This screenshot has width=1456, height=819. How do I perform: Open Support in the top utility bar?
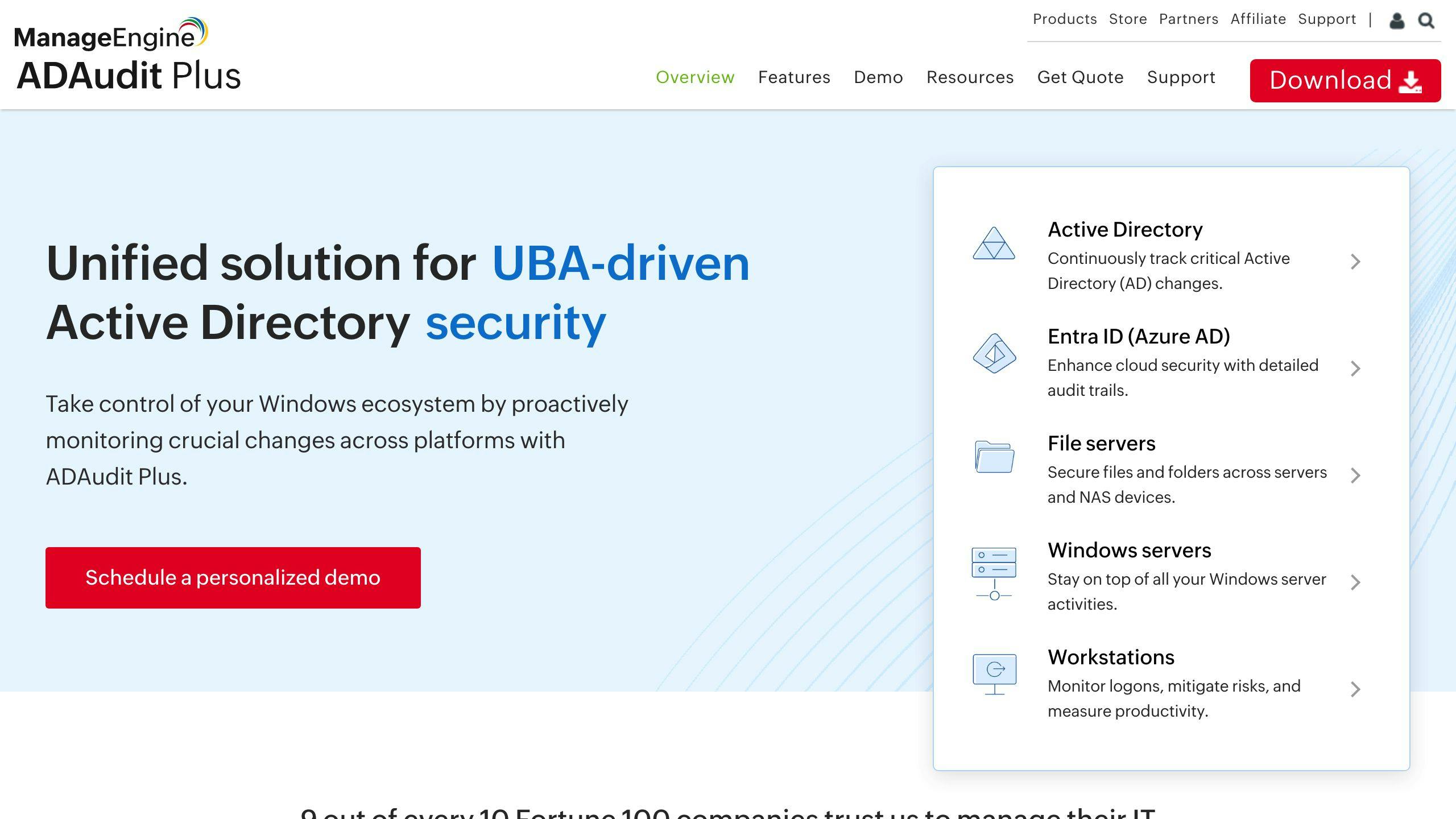(x=1327, y=19)
